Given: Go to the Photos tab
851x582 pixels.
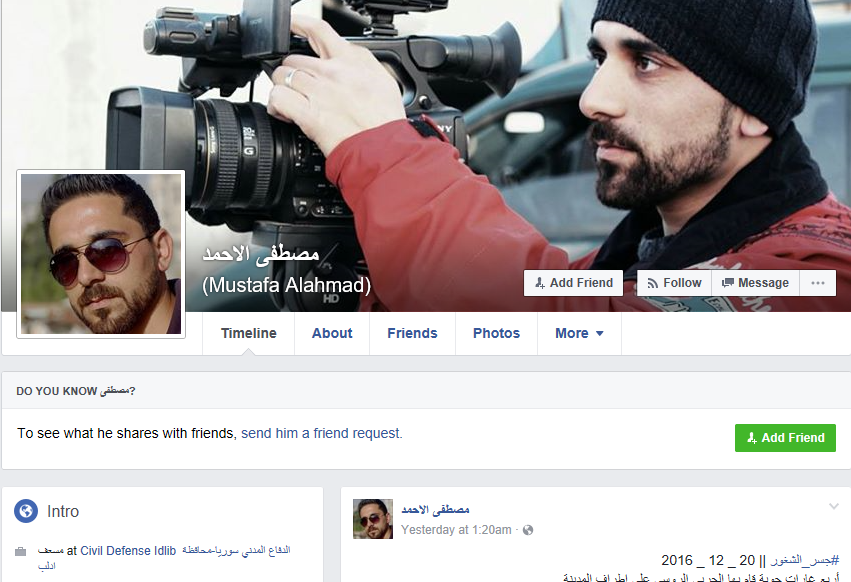Looking at the screenshot, I should (496, 334).
